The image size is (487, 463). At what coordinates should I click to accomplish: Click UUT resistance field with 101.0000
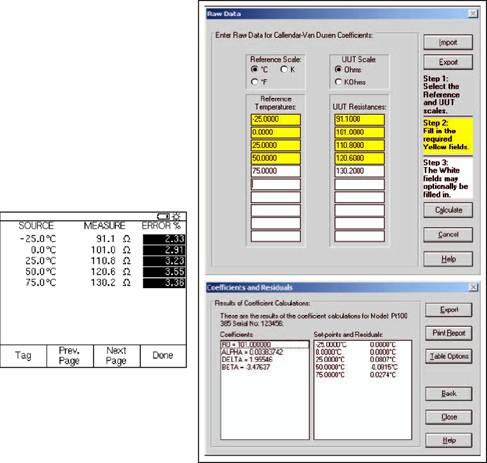[359, 132]
